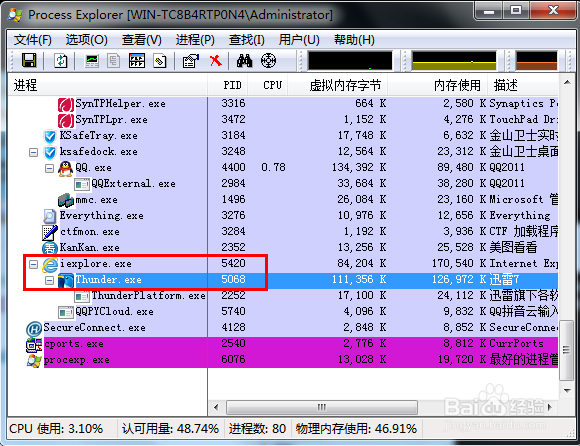Screen dimensions: 580x446
Task: Open the 查找(I) menu
Action: [x=247, y=40]
